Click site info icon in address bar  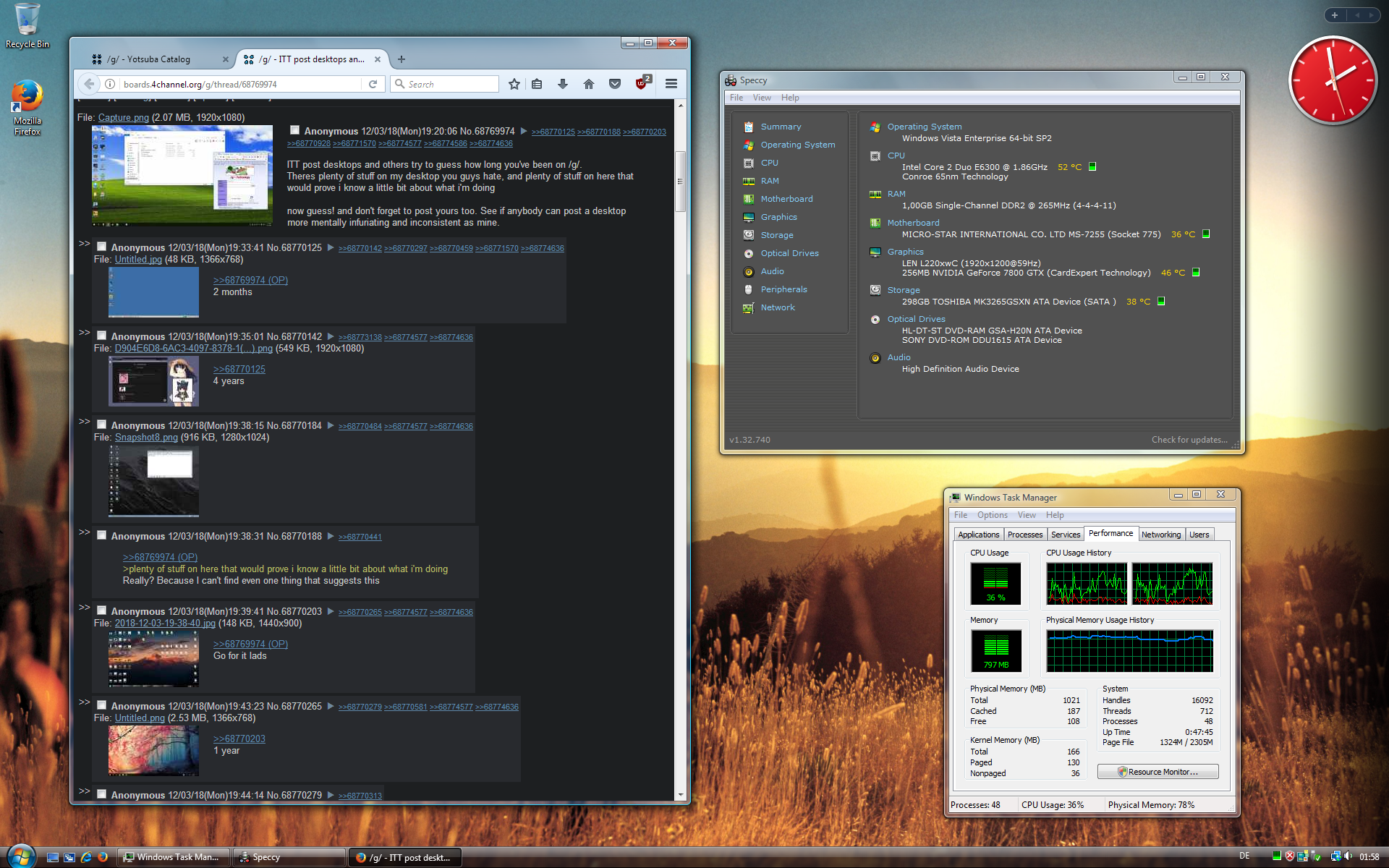110,84
